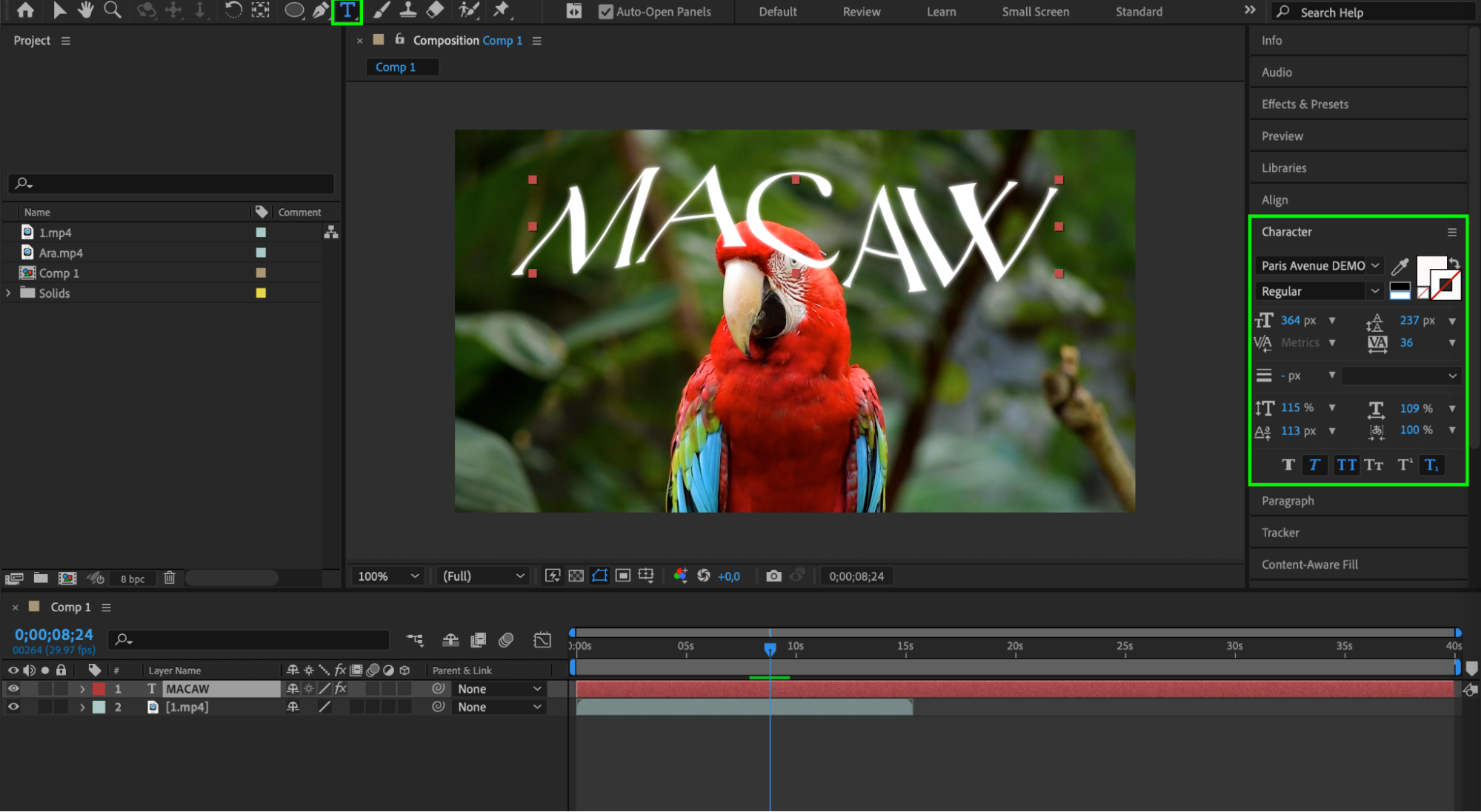Select the Pen tool
This screenshot has width=1481, height=812.
tap(320, 11)
